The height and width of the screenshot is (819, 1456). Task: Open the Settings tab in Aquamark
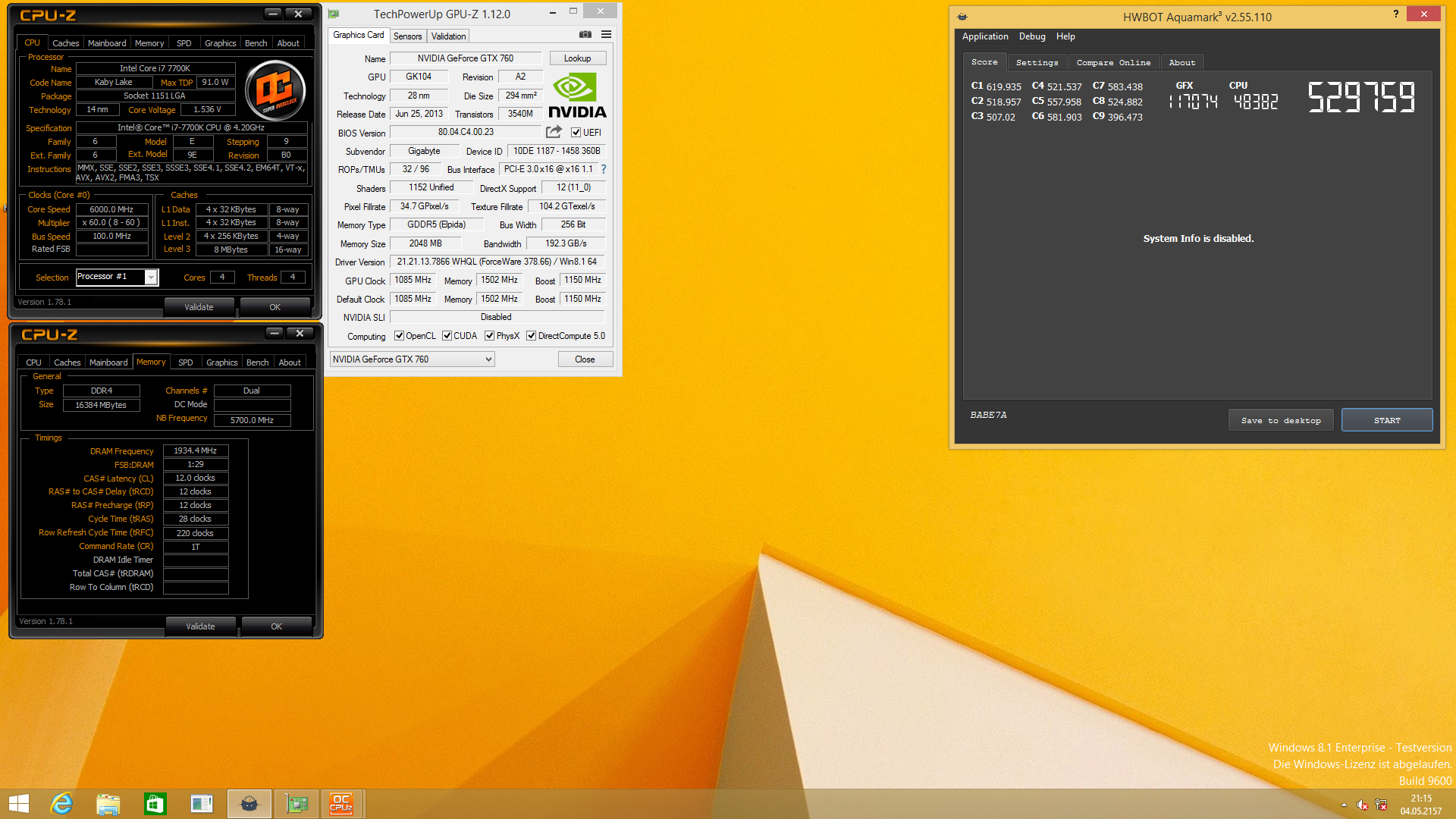[1037, 63]
